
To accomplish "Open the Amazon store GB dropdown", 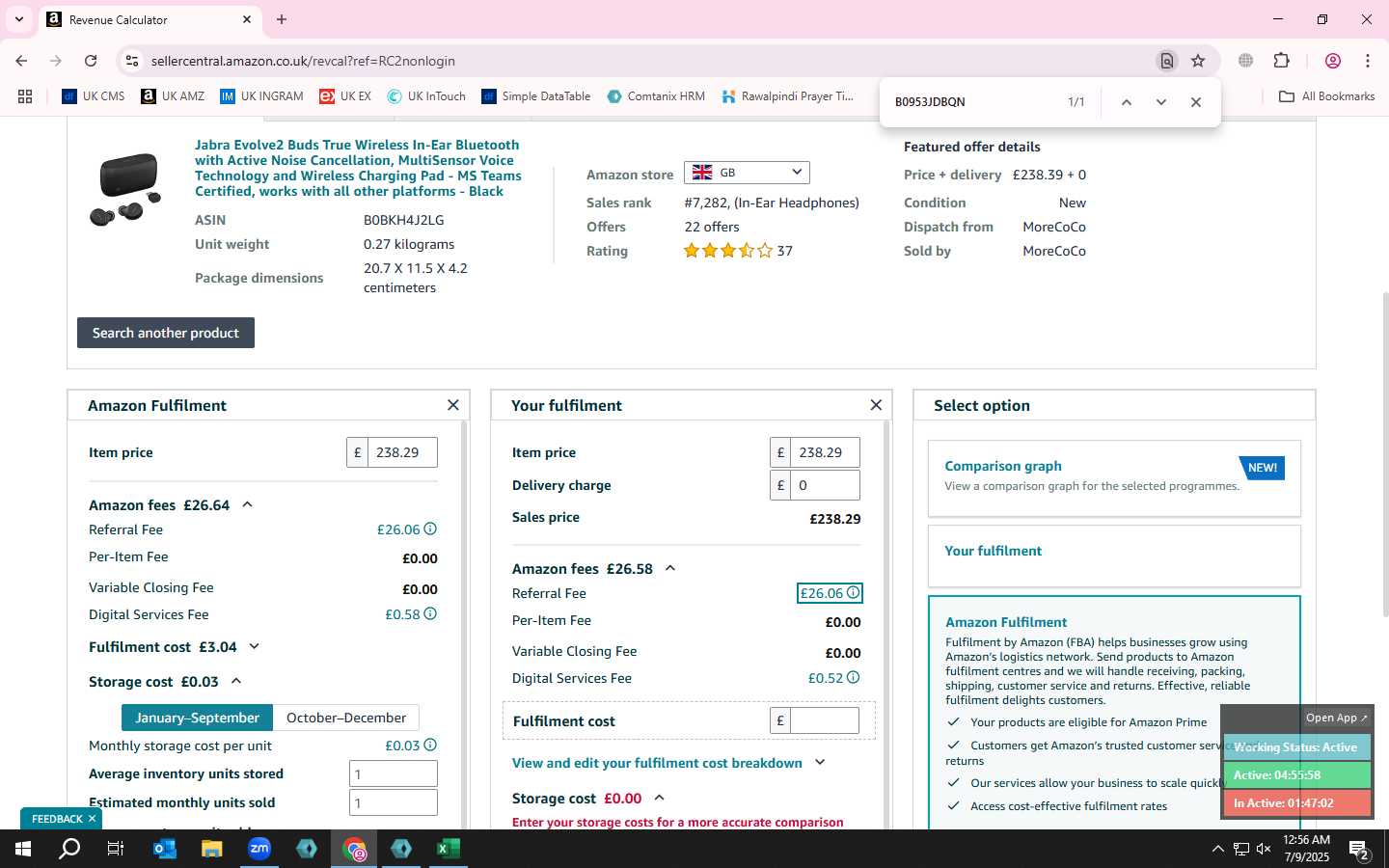I will click(747, 173).
